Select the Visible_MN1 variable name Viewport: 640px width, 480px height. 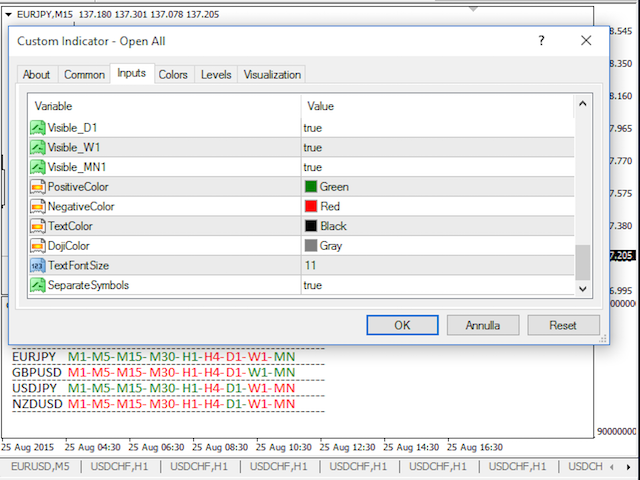point(77,167)
